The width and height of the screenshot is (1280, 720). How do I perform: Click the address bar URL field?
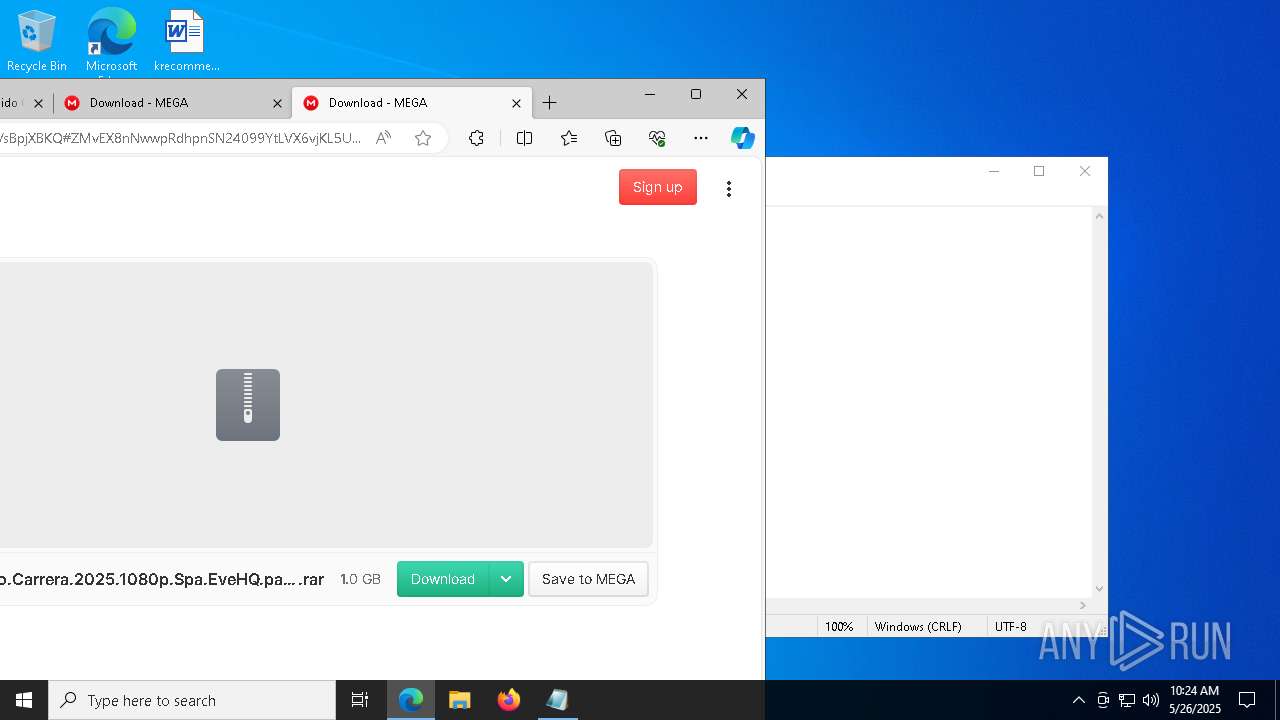[x=180, y=138]
